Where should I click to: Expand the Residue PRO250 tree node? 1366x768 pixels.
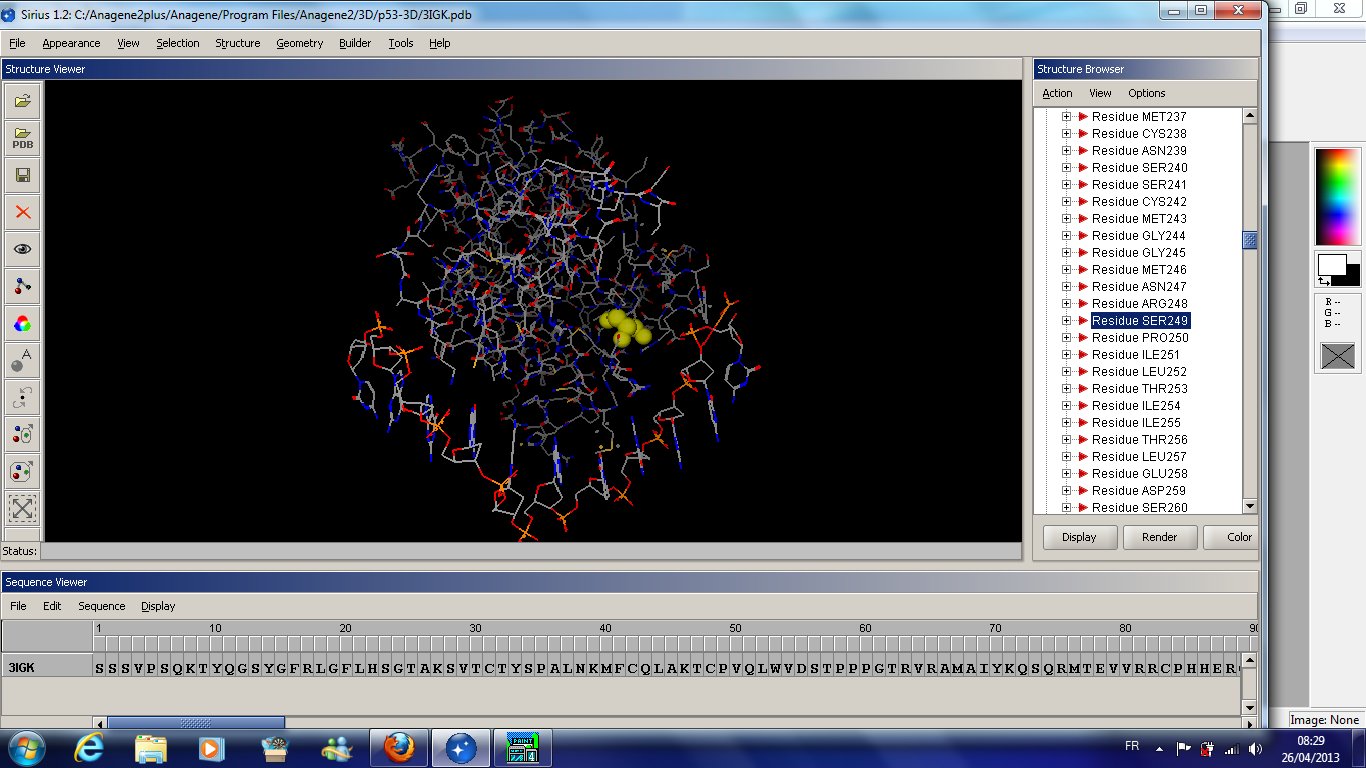[x=1066, y=338]
